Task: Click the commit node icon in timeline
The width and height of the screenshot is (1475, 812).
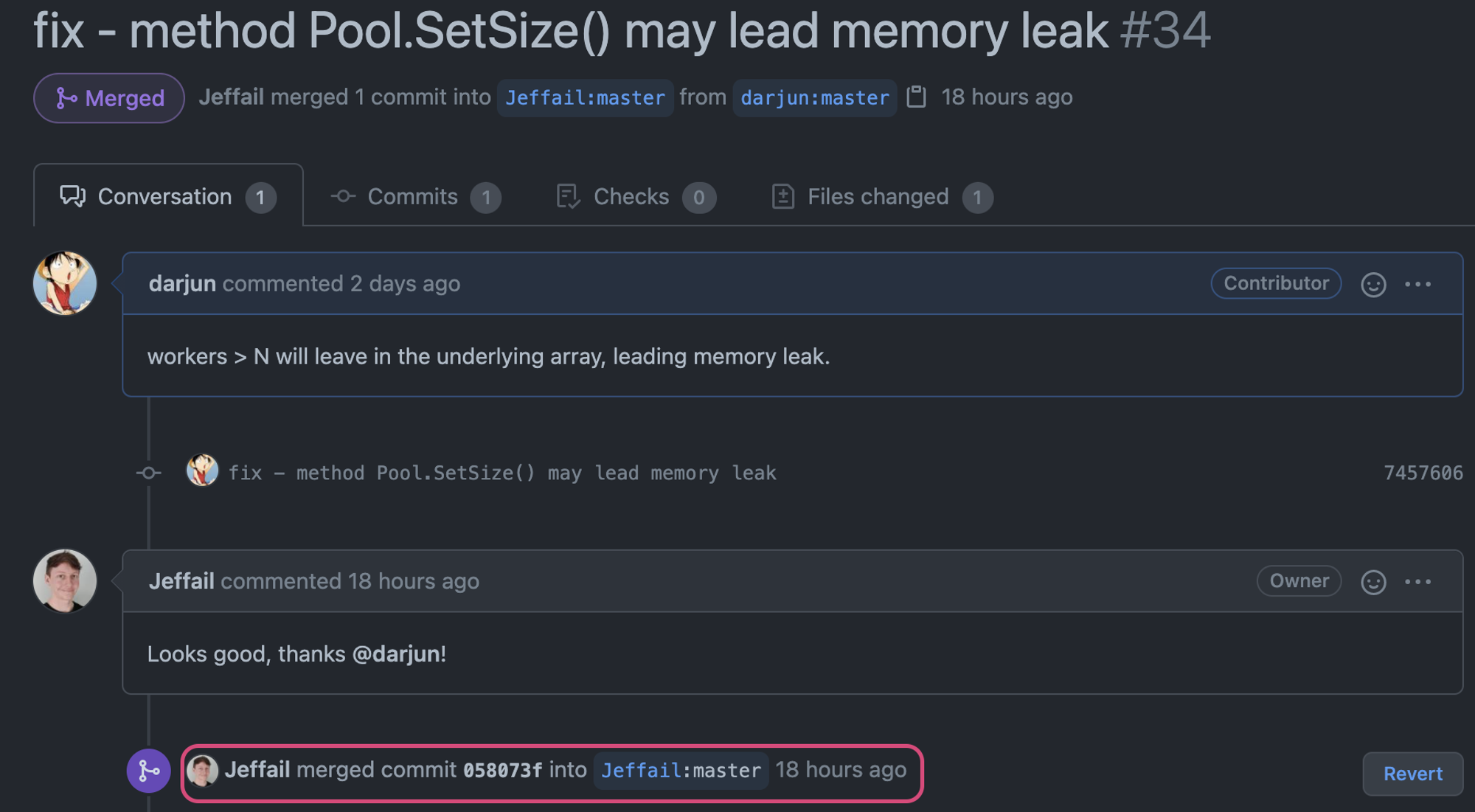Action: [x=149, y=473]
